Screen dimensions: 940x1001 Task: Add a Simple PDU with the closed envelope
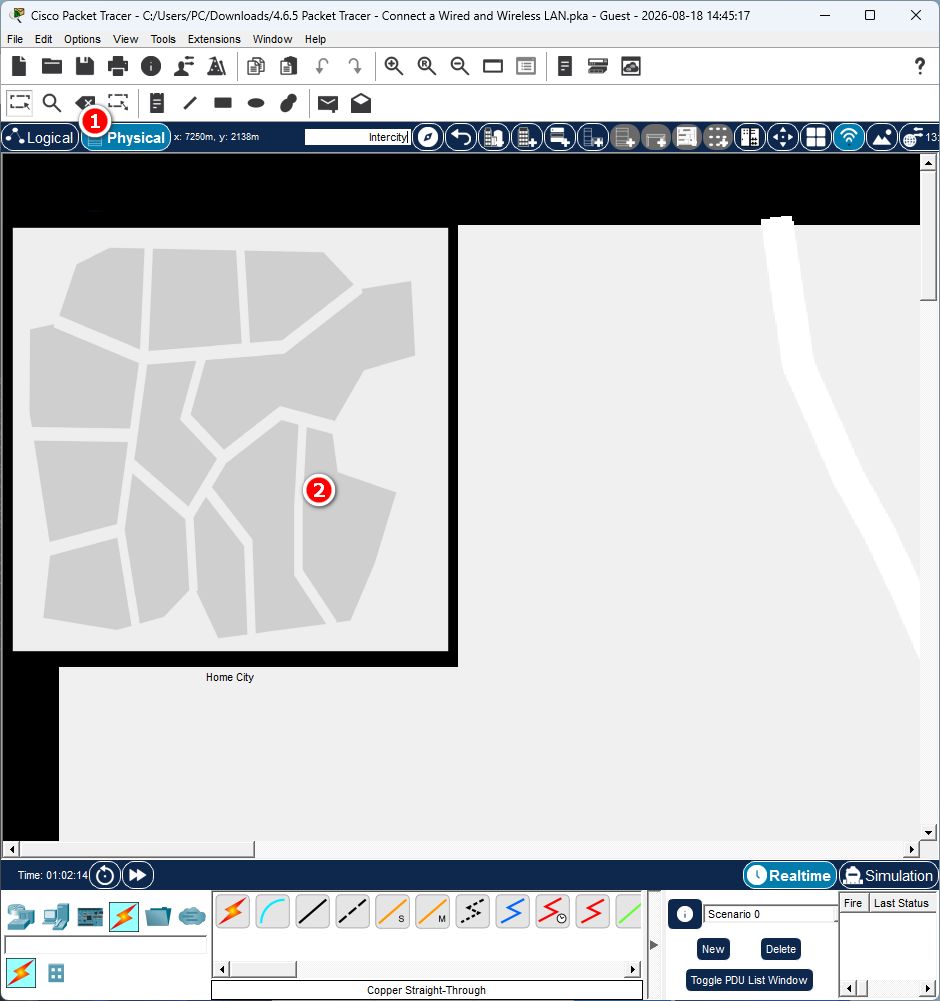(328, 103)
